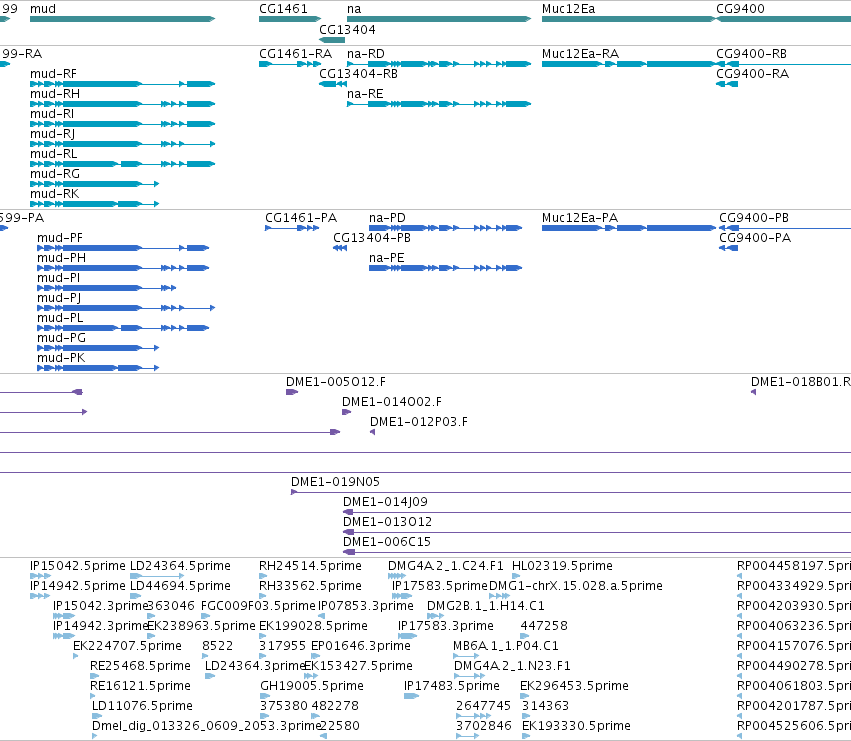The image size is (851, 741).
Task: Click protein CG13404-PB
Action: [340, 248]
